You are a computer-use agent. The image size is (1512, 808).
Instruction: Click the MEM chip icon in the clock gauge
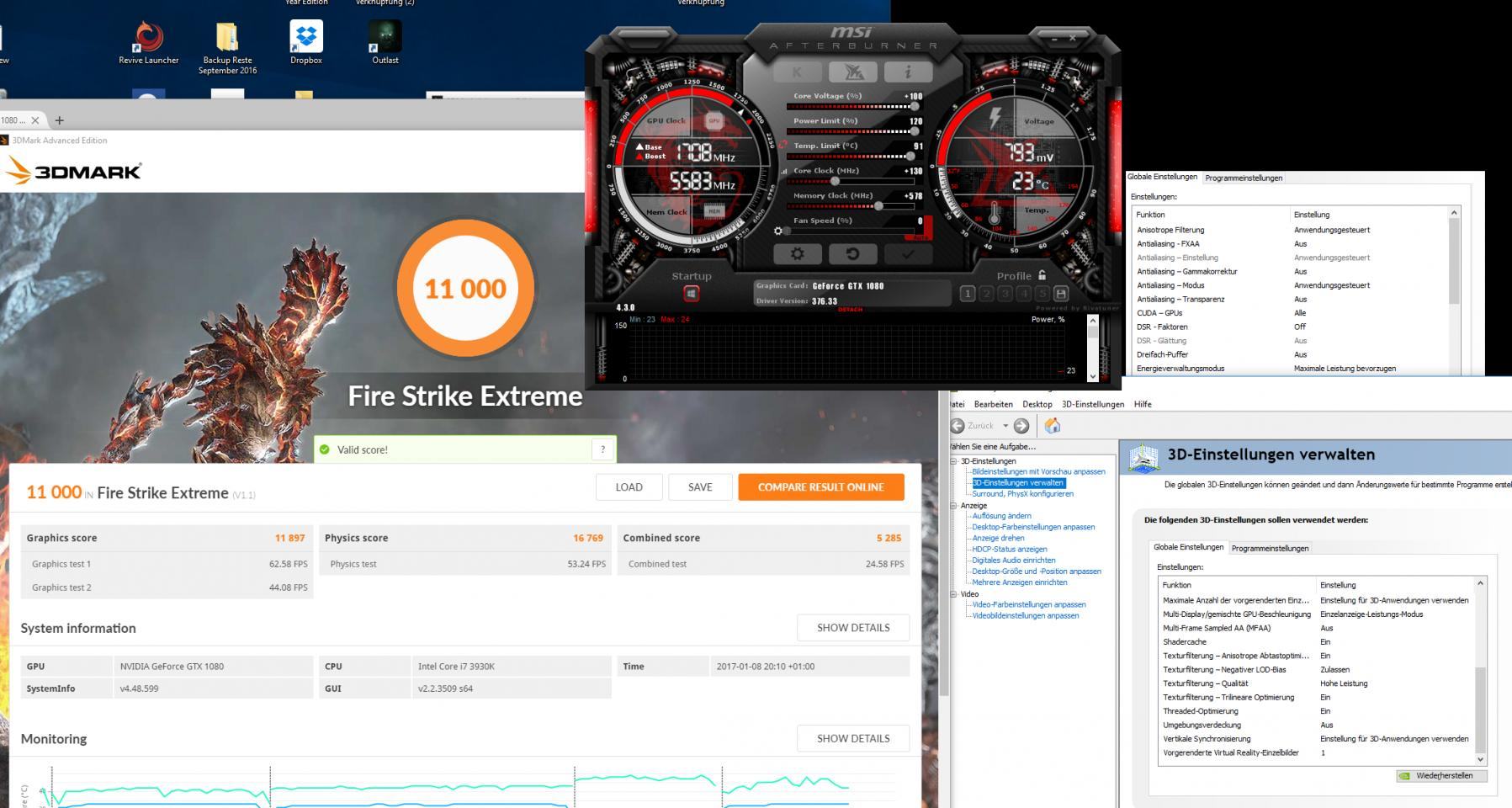pos(714,211)
